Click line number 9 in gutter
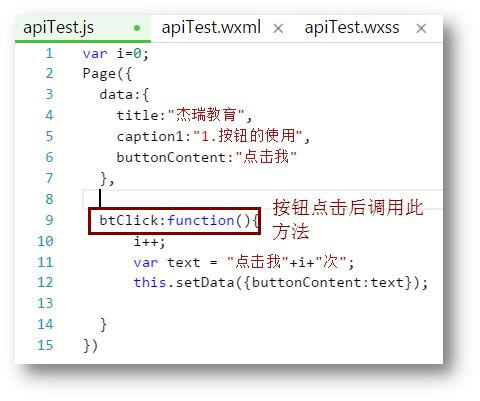 (49, 220)
